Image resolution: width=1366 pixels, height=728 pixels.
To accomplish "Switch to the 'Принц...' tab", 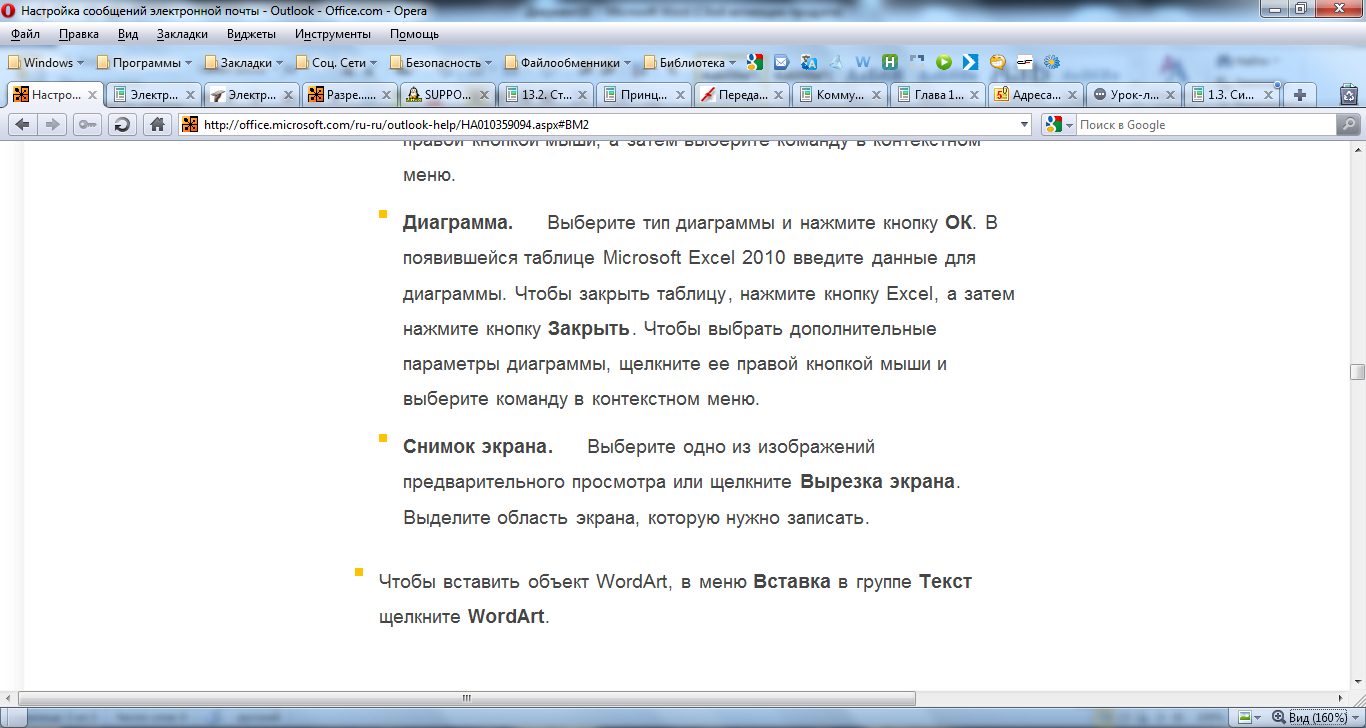I will tap(643, 95).
